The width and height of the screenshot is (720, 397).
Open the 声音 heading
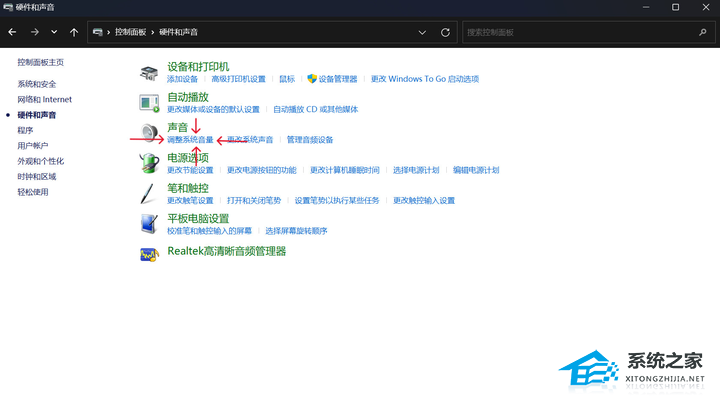tap(178, 128)
